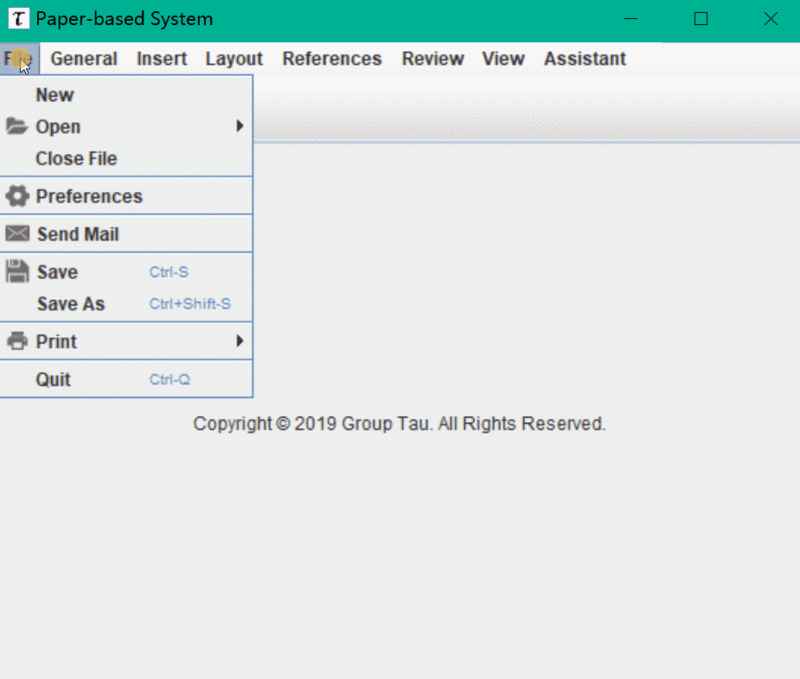Maximize the Paper-based System window
The height and width of the screenshot is (679, 800).
pyautogui.click(x=701, y=19)
